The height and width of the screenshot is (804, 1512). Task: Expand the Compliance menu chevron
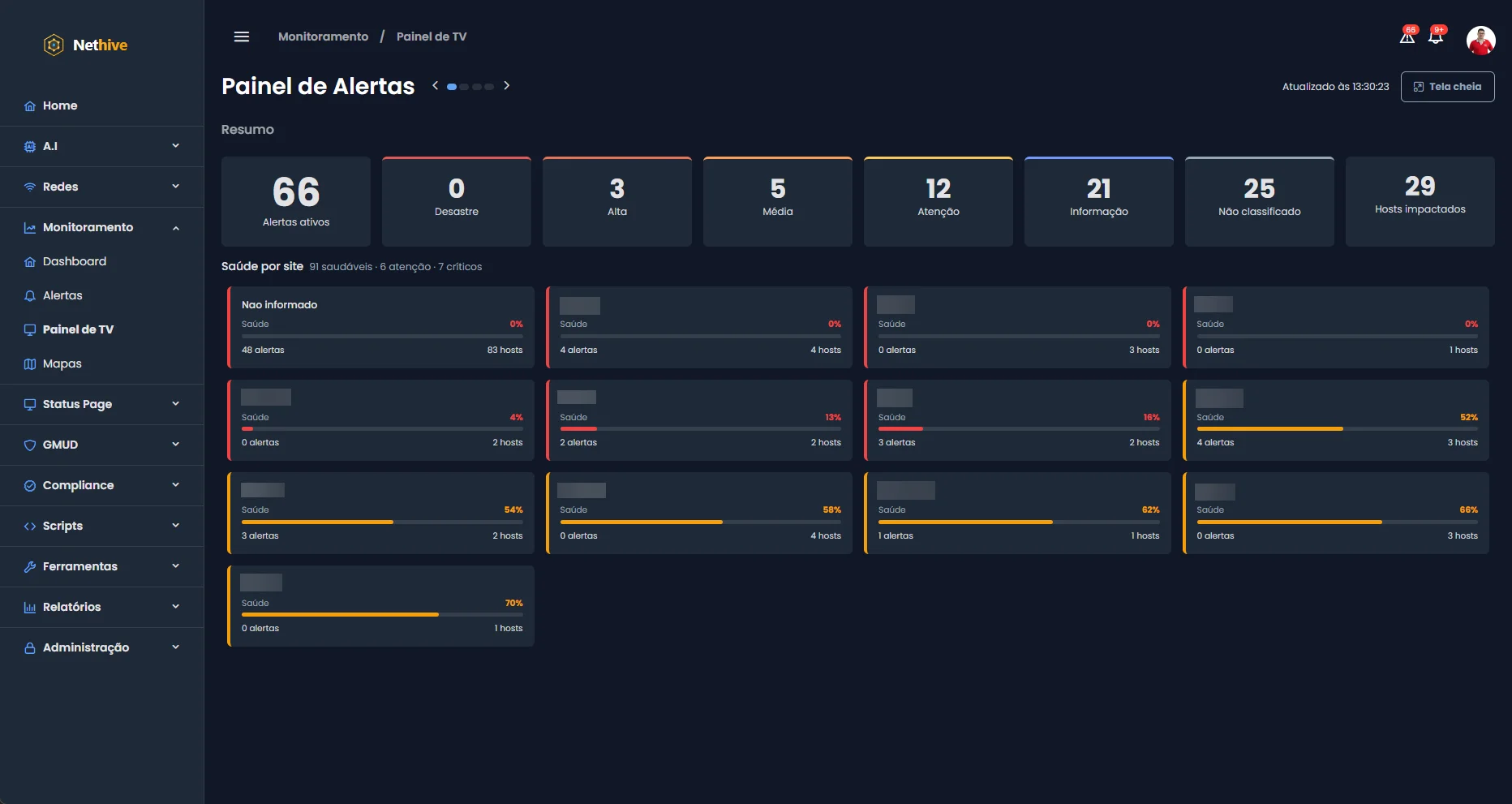coord(176,485)
